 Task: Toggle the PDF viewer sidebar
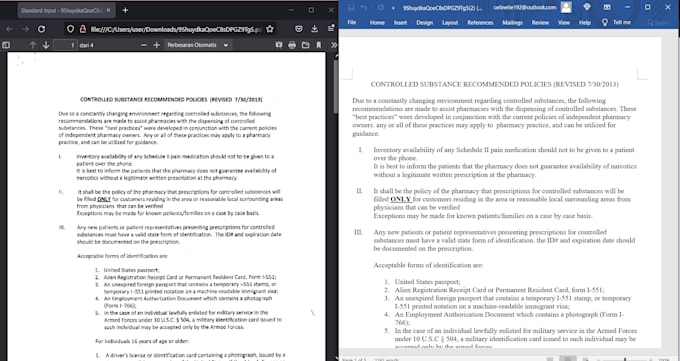(x=6, y=45)
